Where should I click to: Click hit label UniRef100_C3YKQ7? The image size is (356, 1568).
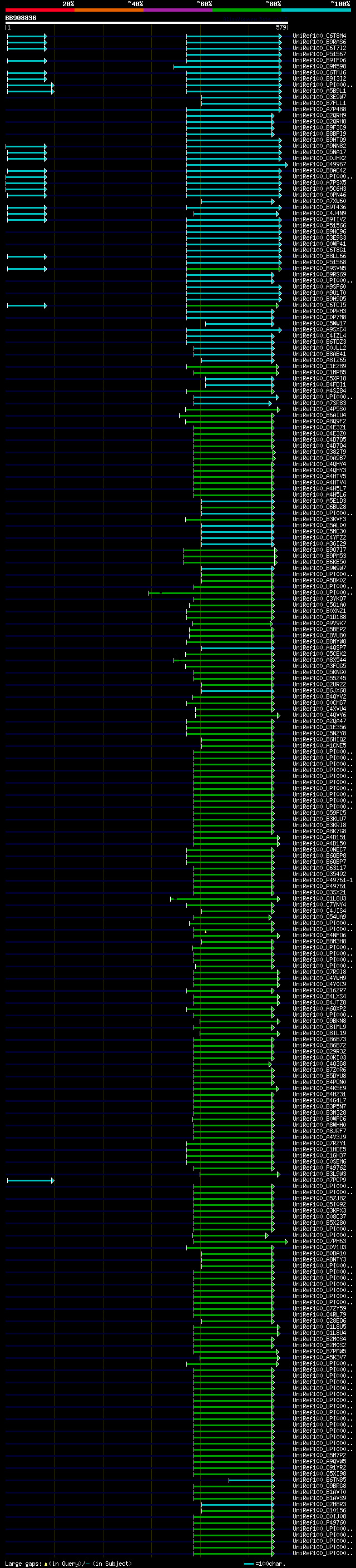319,599
